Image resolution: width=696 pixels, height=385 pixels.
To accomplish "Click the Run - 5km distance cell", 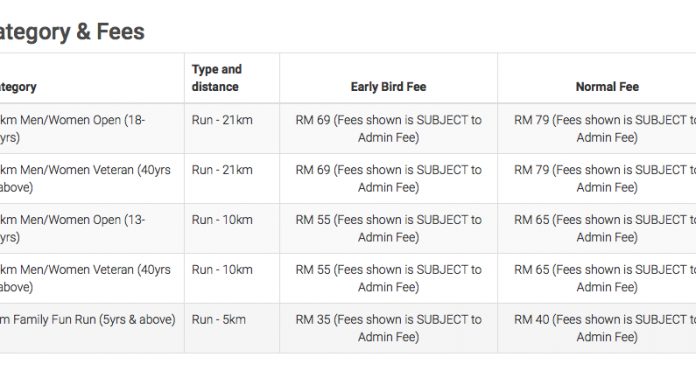I will 232,328.
